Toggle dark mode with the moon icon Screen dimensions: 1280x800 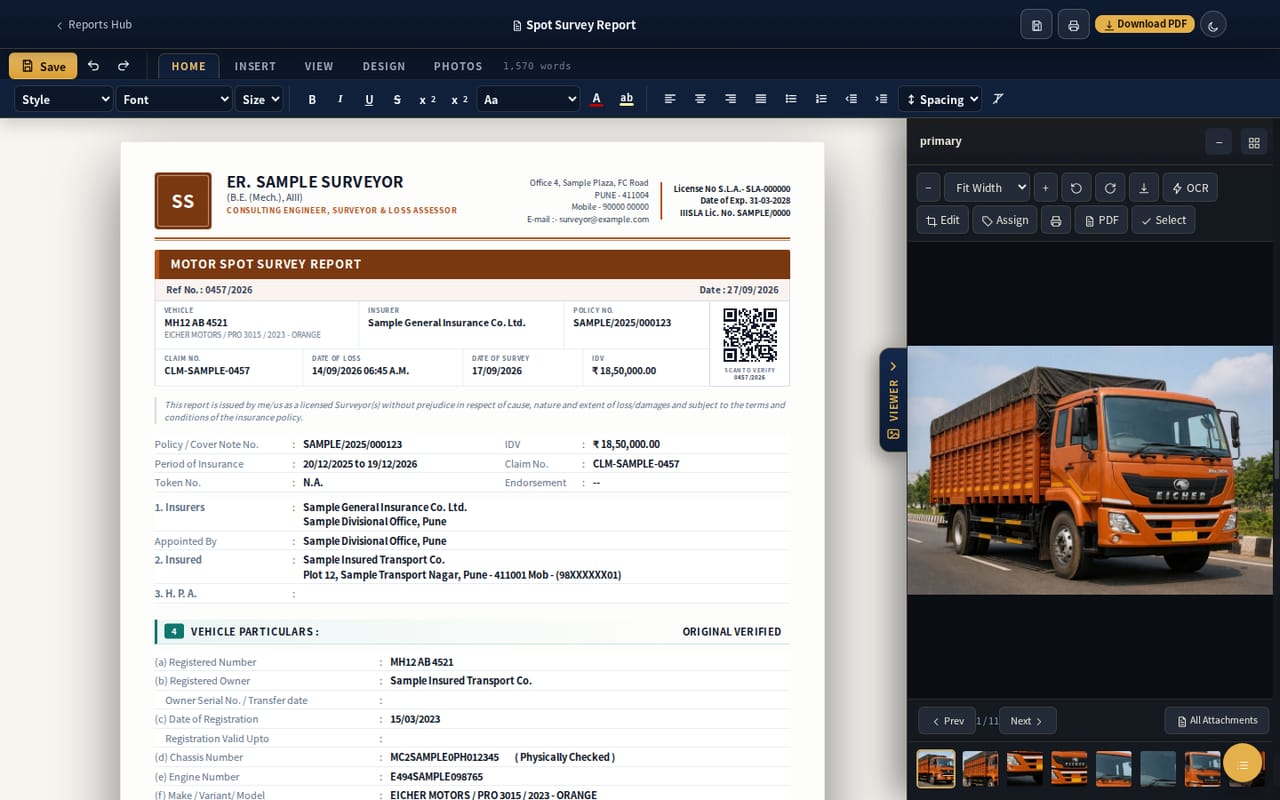point(1213,25)
